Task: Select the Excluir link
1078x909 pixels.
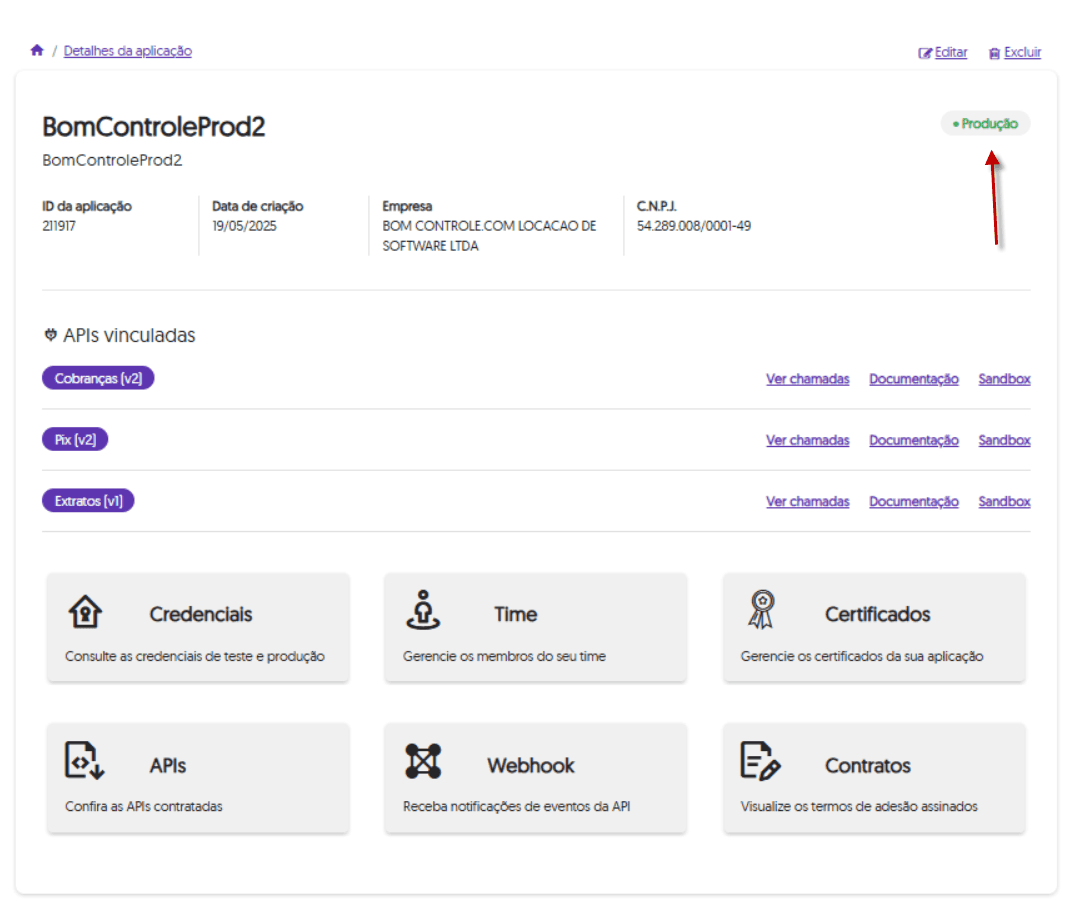Action: click(x=1022, y=52)
